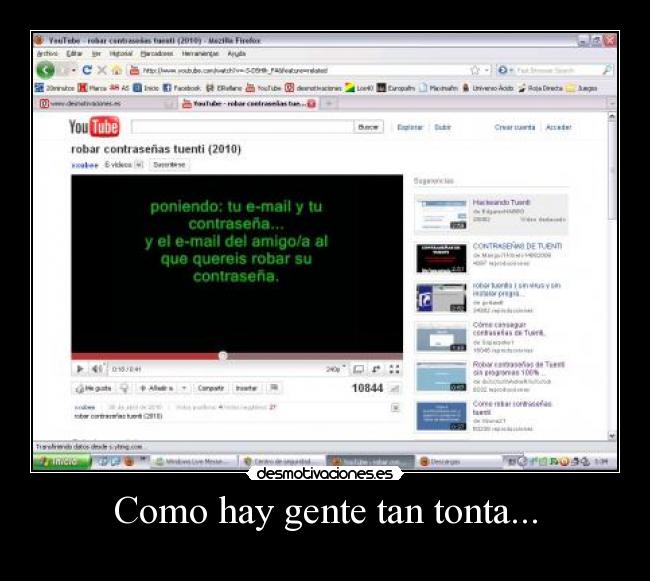650x581 pixels.
Task: Open the Historial menu
Action: (x=121, y=54)
